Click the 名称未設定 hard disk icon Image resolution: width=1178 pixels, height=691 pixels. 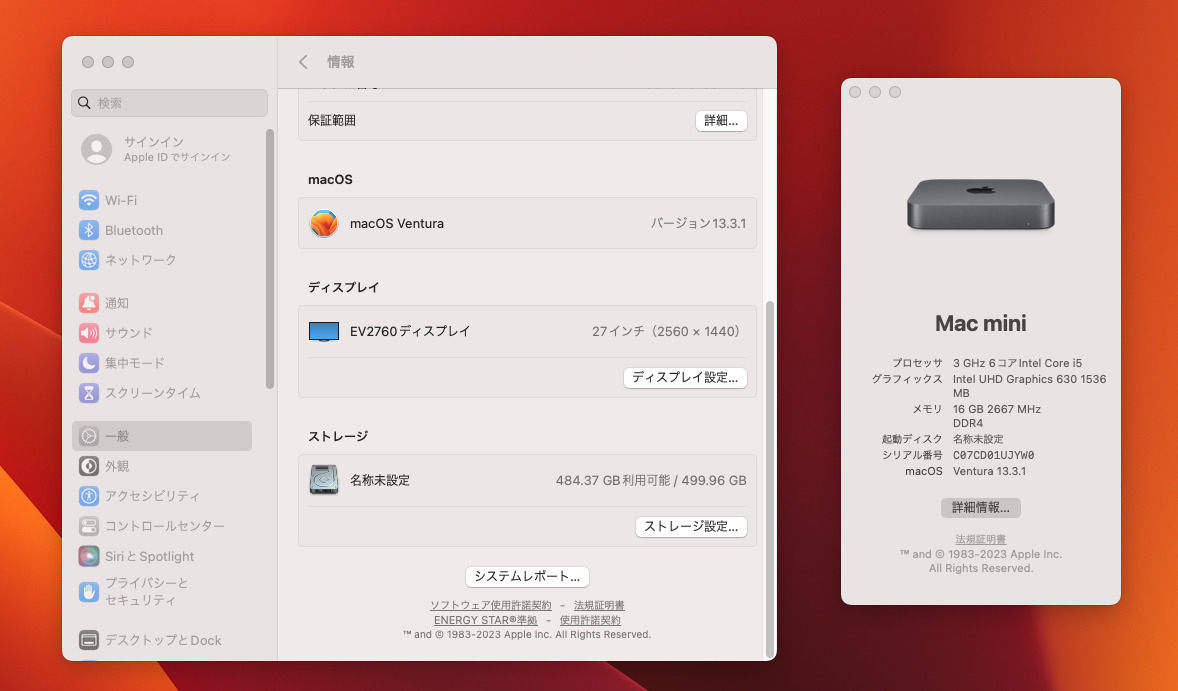(324, 480)
